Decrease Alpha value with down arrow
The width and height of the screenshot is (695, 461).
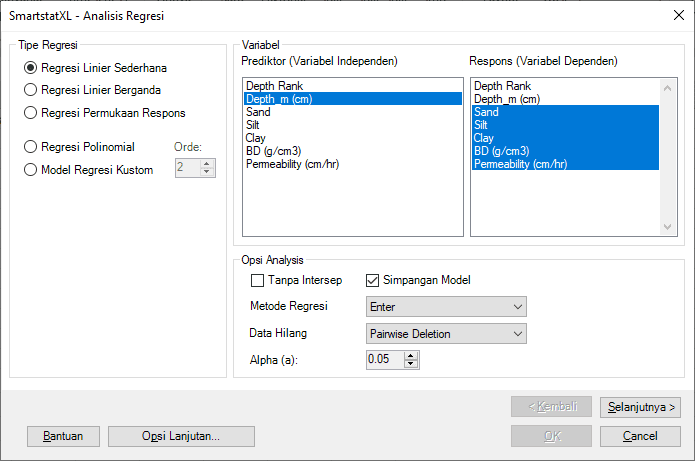click(411, 363)
